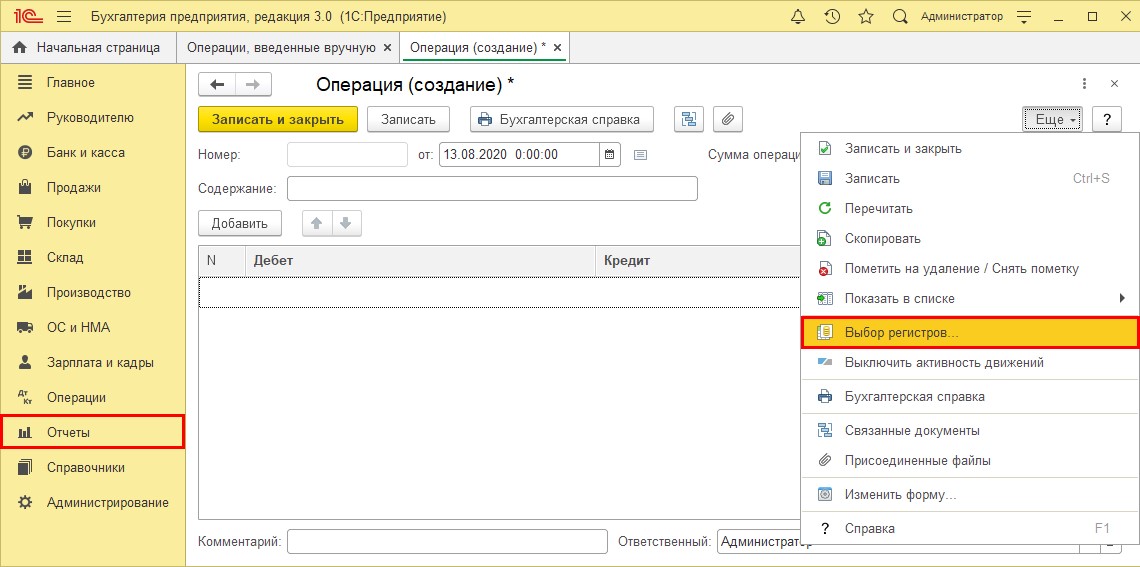
Task: Choose Бухгалтерская справка in the menu
Action: tap(969, 397)
